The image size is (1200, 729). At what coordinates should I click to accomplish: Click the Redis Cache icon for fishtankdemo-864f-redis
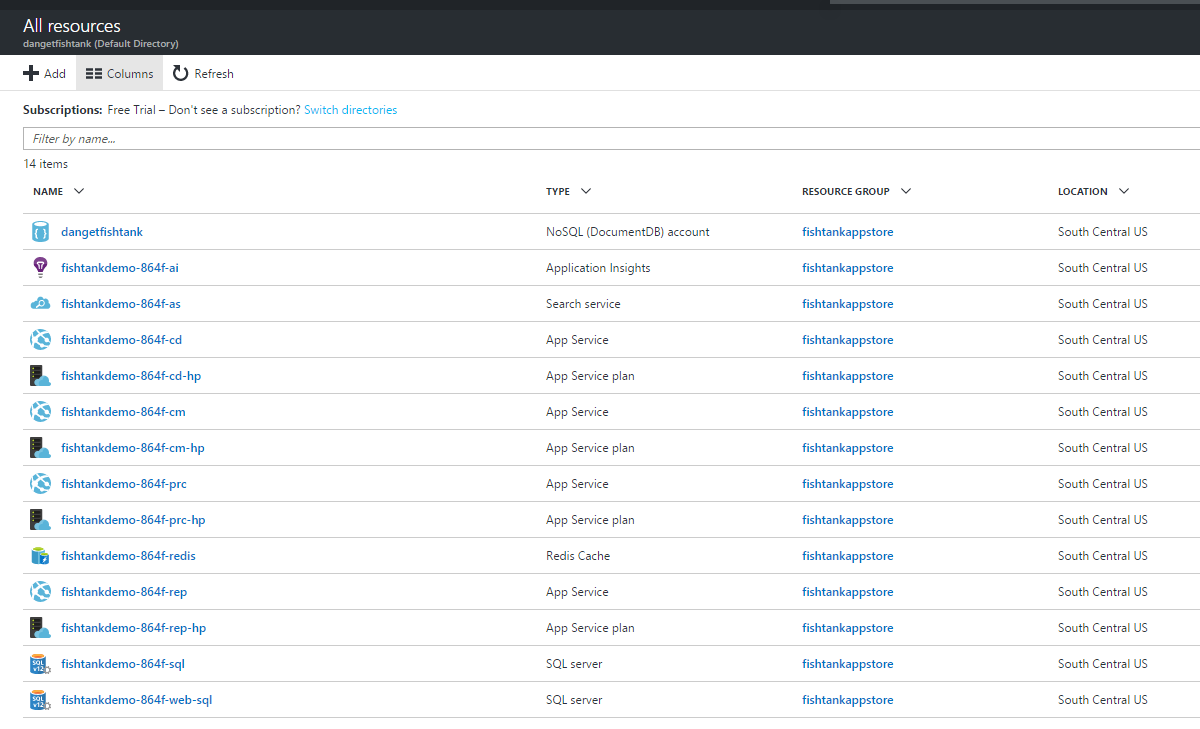click(x=40, y=556)
